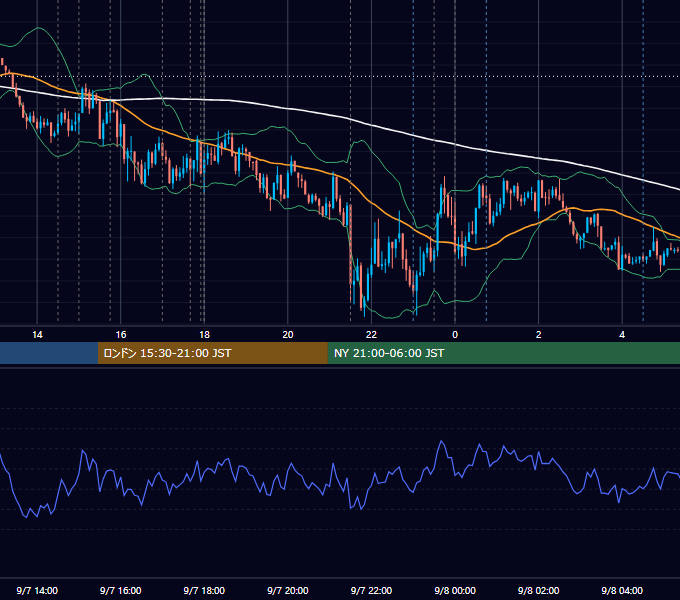680x600 pixels.
Task: Click the 16 hour label on the price chart axis
Action: [x=121, y=335]
